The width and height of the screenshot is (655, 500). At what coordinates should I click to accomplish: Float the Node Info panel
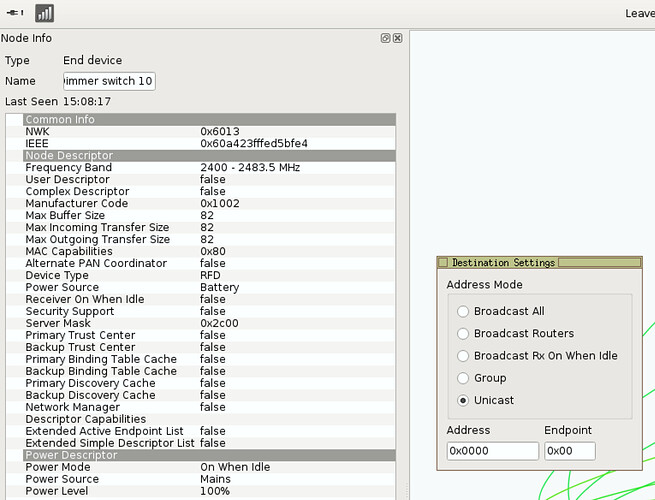(385, 38)
